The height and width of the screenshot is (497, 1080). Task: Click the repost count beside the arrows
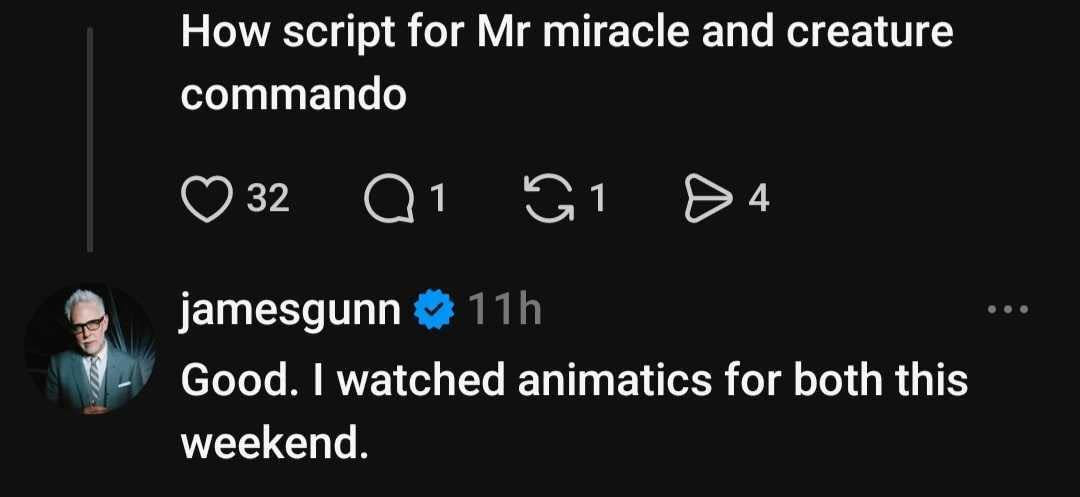point(597,199)
